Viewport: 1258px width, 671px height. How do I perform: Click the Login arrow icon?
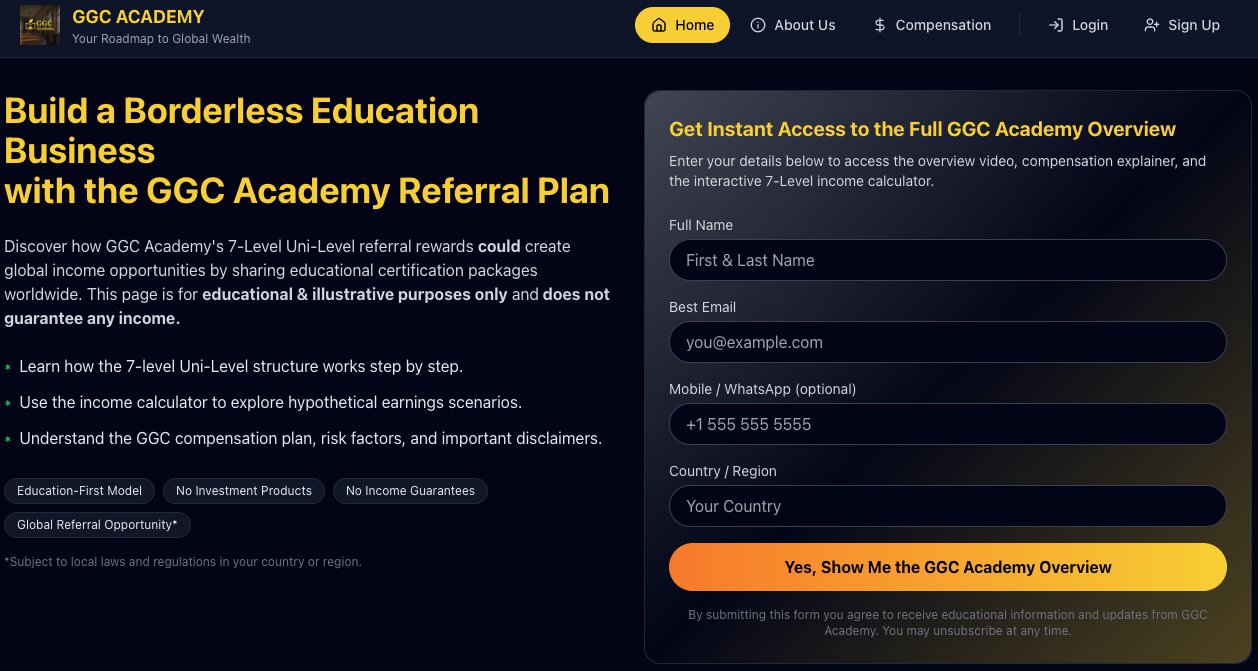pyautogui.click(x=1055, y=25)
